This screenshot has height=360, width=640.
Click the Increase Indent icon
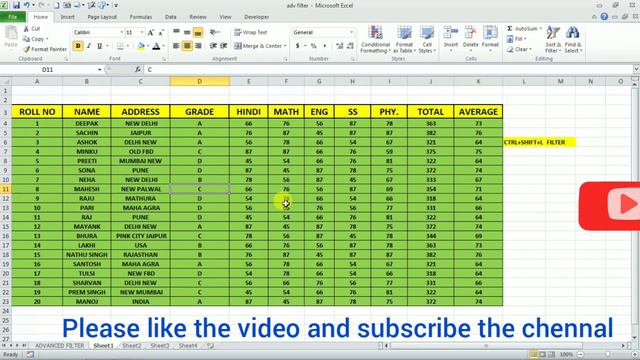pos(224,46)
